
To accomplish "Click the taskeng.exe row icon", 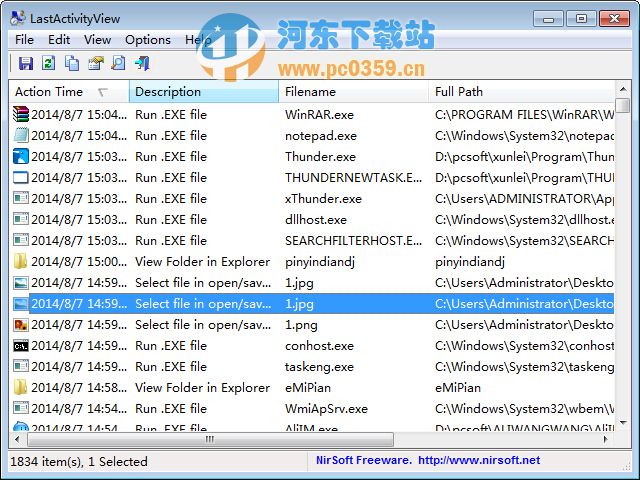I will click(x=21, y=367).
